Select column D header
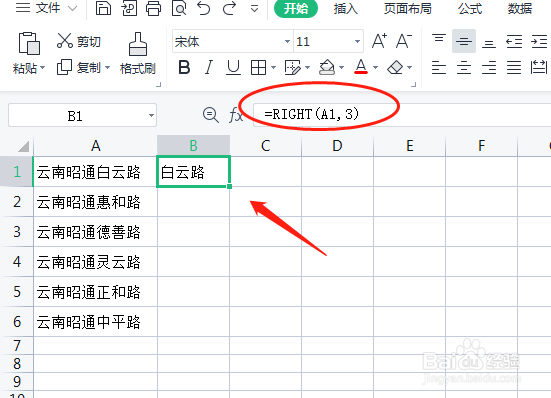The width and height of the screenshot is (551, 398). pyautogui.click(x=337, y=146)
